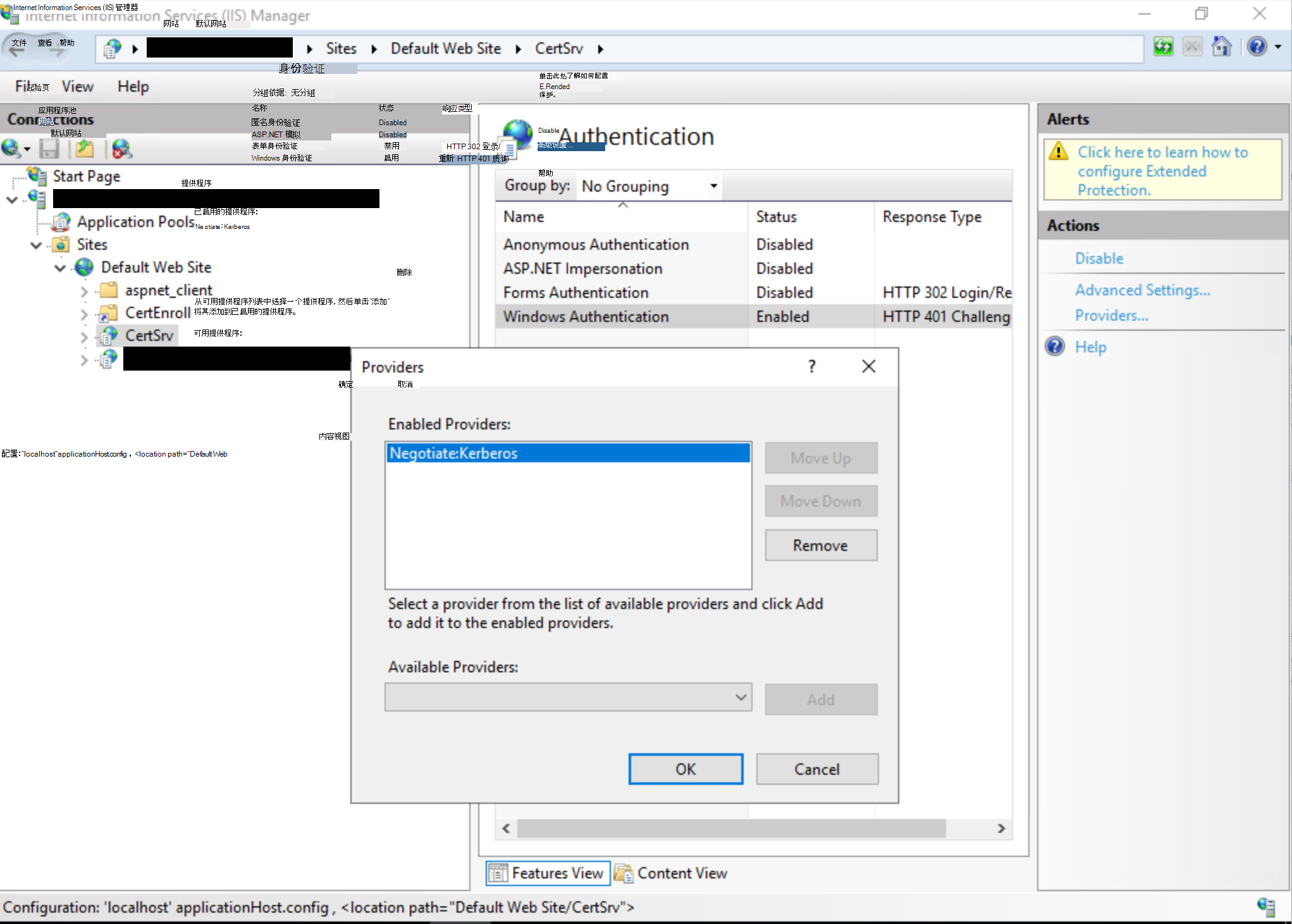
Task: Expand the aspnet_client tree node
Action: (84, 292)
